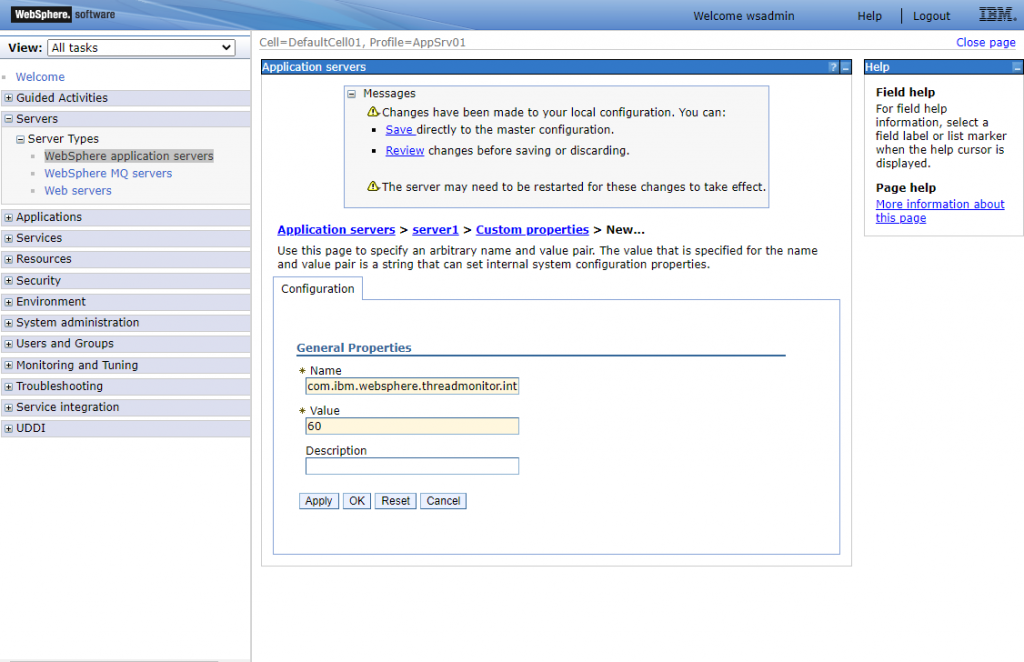Click the Close page link
The width and height of the screenshot is (1024, 662).
[985, 42]
